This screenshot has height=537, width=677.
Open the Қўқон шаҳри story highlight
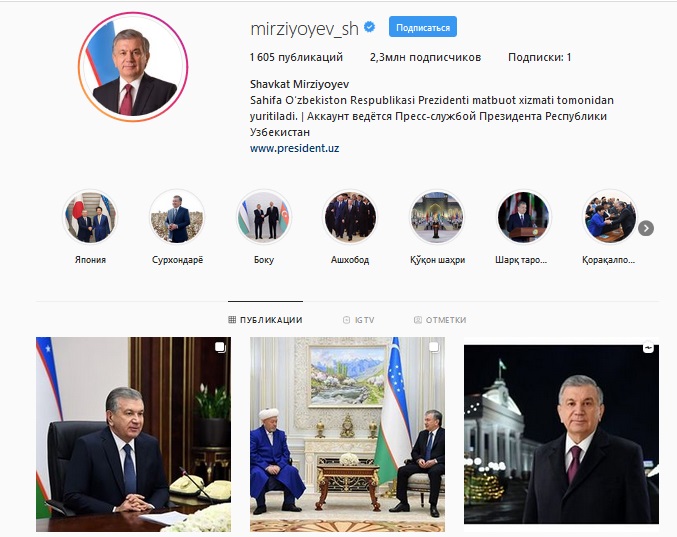pos(437,217)
